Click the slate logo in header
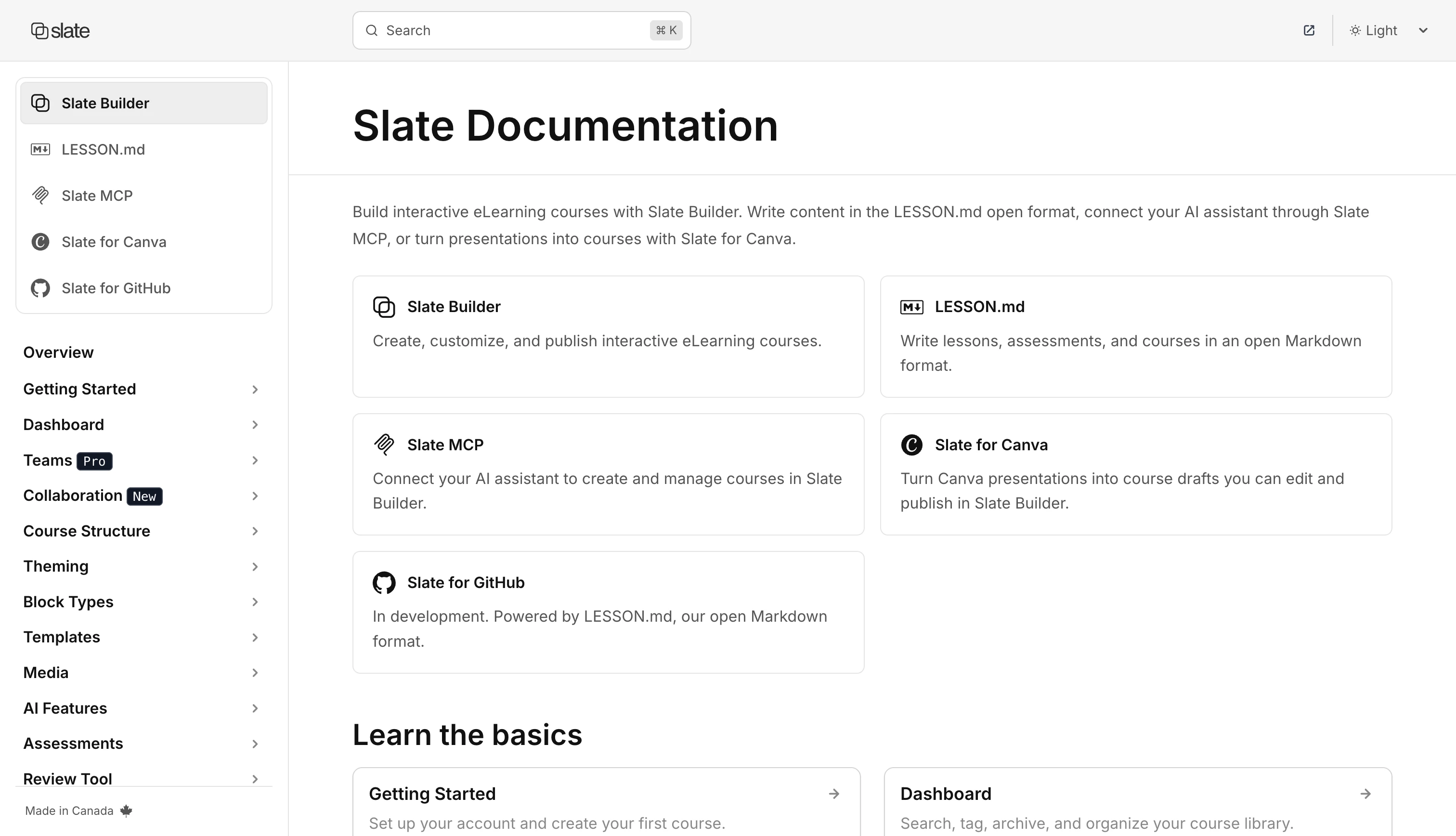 [60, 30]
